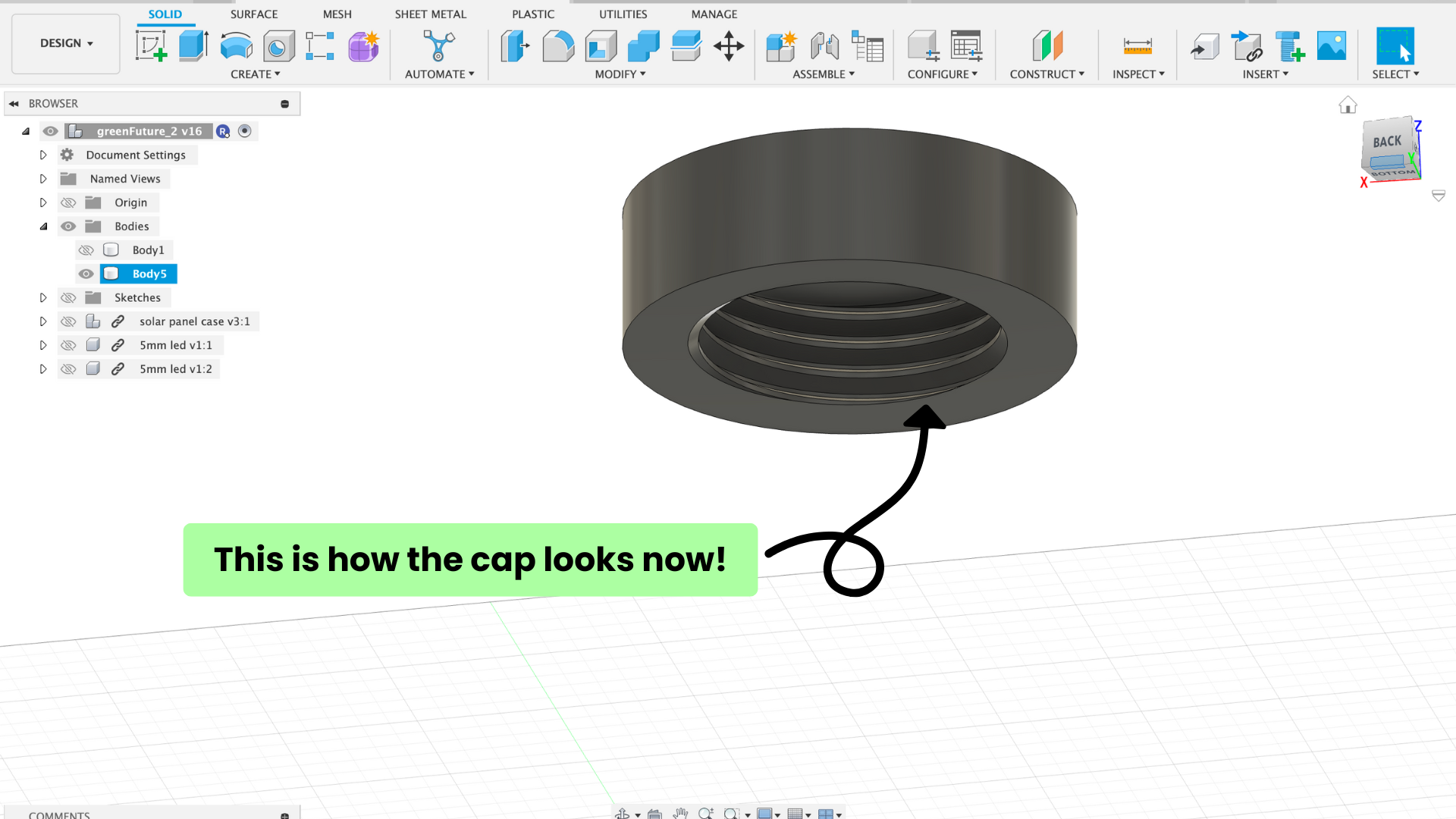Click the Home view icon
The height and width of the screenshot is (819, 1456).
pos(1348,105)
